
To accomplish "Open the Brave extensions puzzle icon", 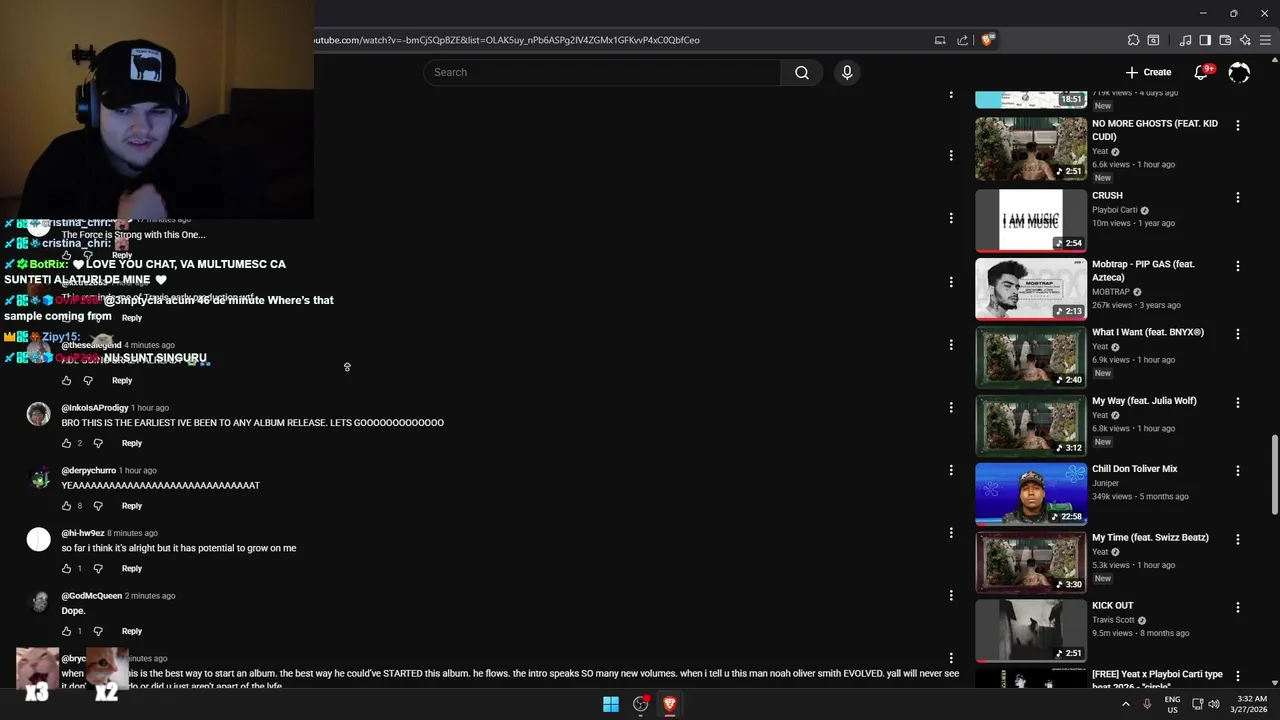I will coord(1133,40).
